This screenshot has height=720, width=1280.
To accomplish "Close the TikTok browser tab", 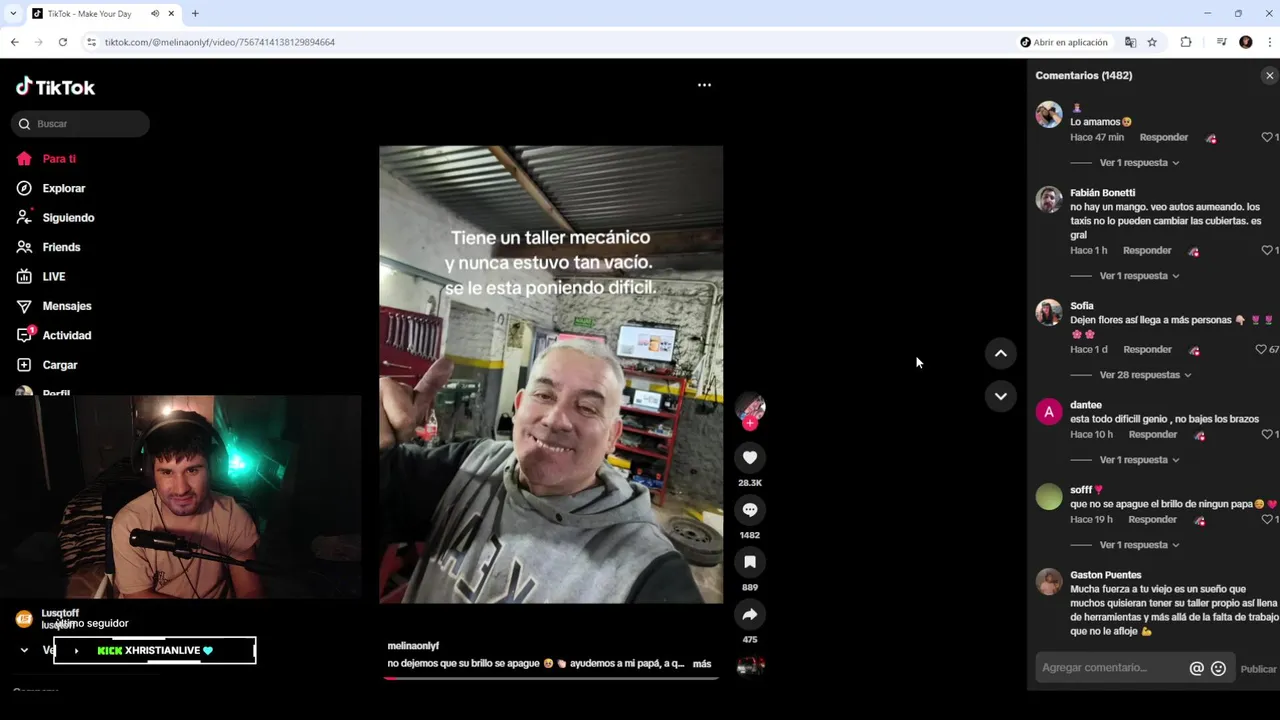I will (x=171, y=14).
